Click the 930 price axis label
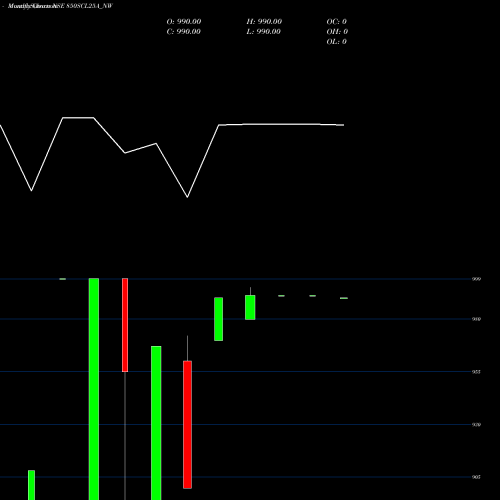Screen dimensions: 500x500 476,425
